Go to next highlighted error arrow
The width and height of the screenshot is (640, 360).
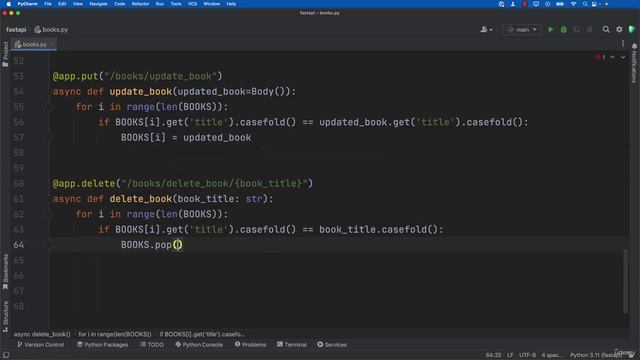[x=623, y=57]
